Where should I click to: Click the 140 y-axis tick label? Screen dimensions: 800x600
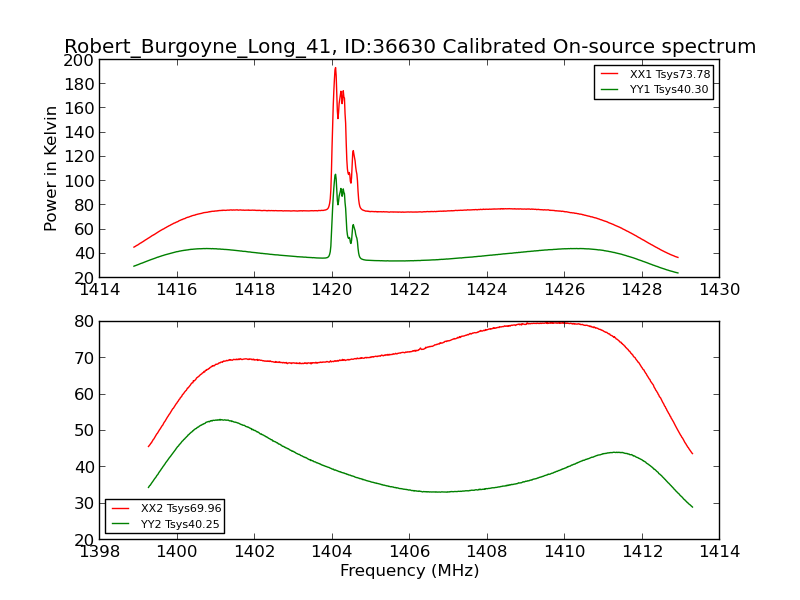[x=79, y=133]
